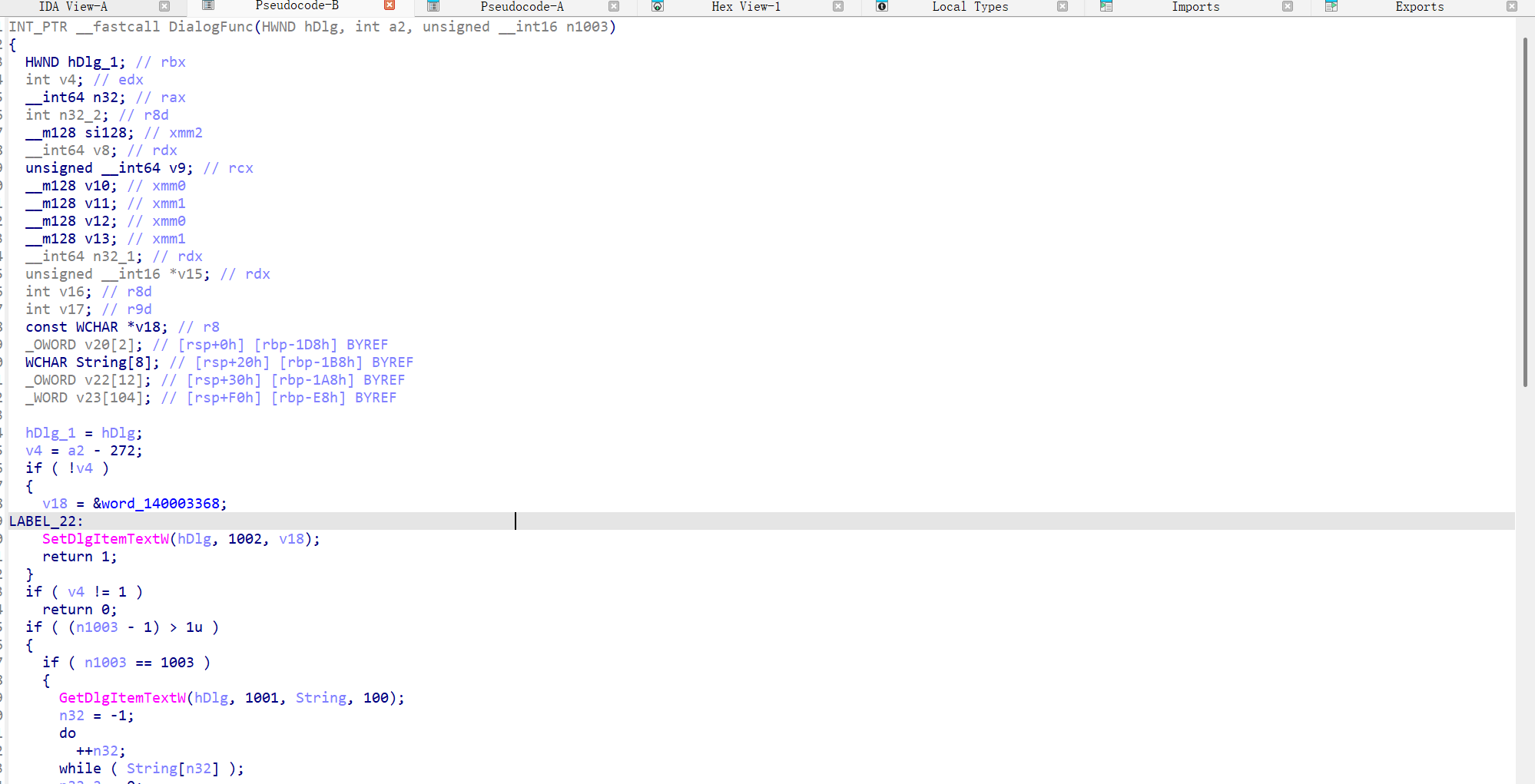The image size is (1535, 784).
Task: Click the word_140003368 global reference
Action: coord(160,504)
